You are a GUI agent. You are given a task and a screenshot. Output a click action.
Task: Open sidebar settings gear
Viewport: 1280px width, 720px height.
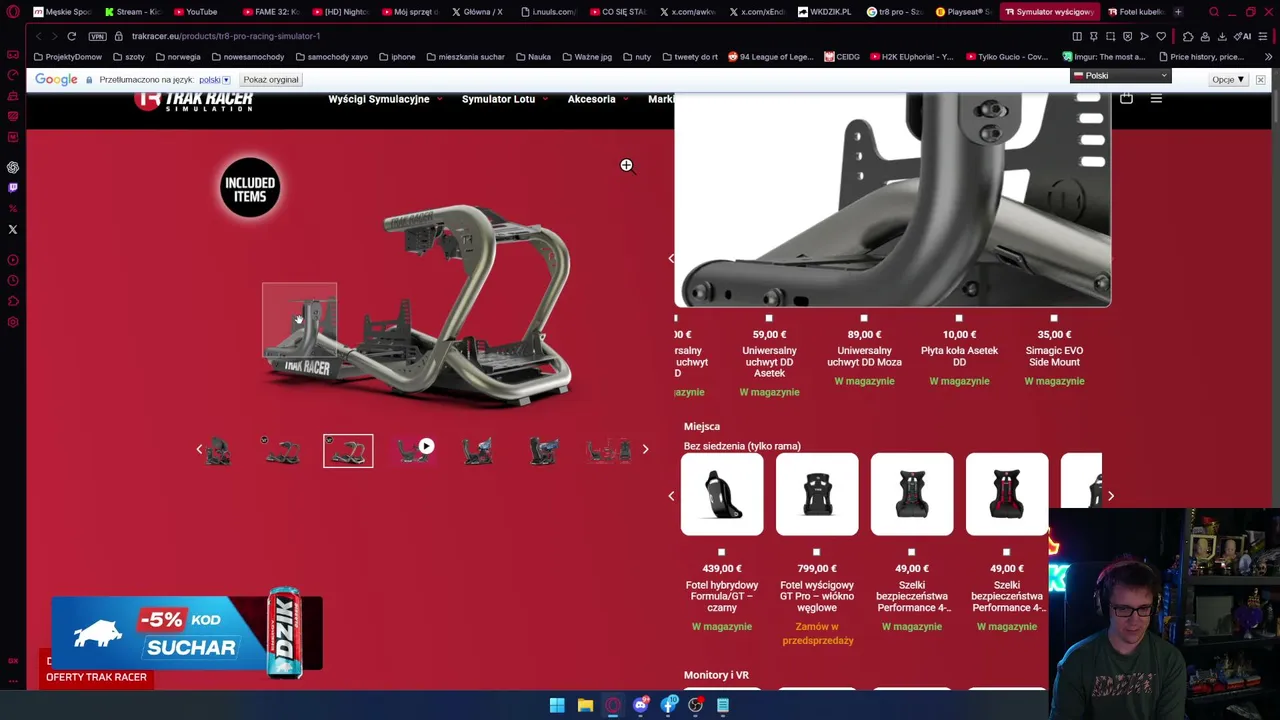pyautogui.click(x=13, y=322)
